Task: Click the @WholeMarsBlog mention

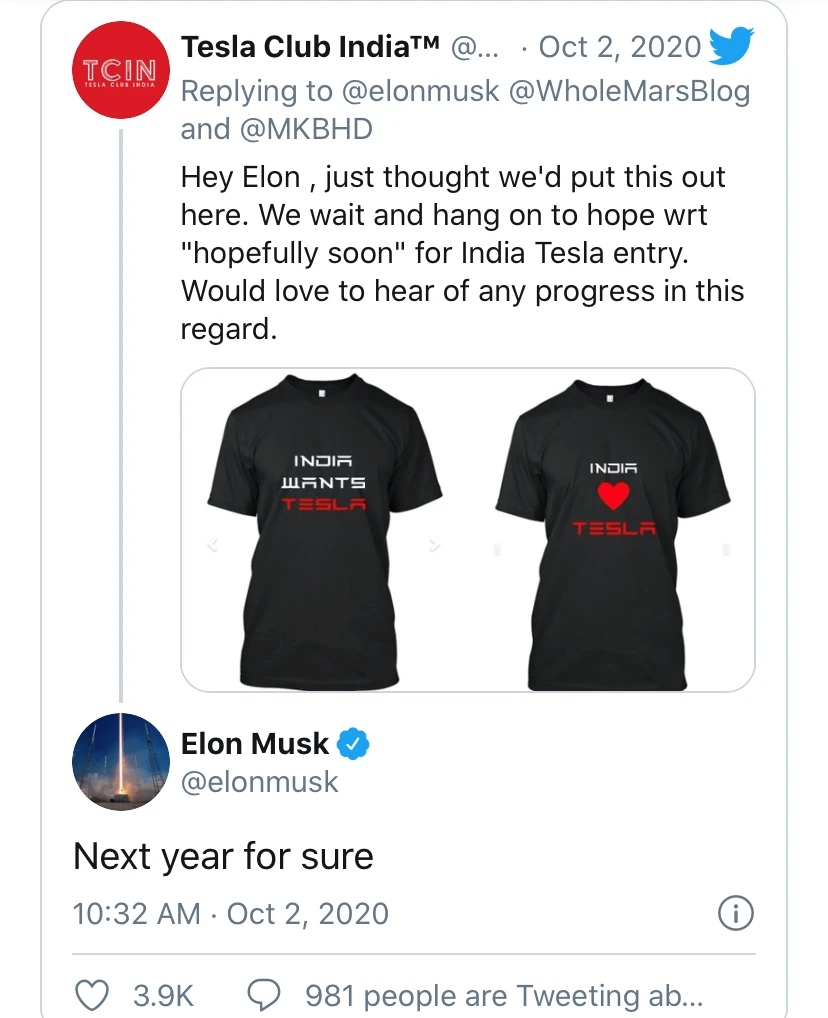Action: (x=632, y=92)
